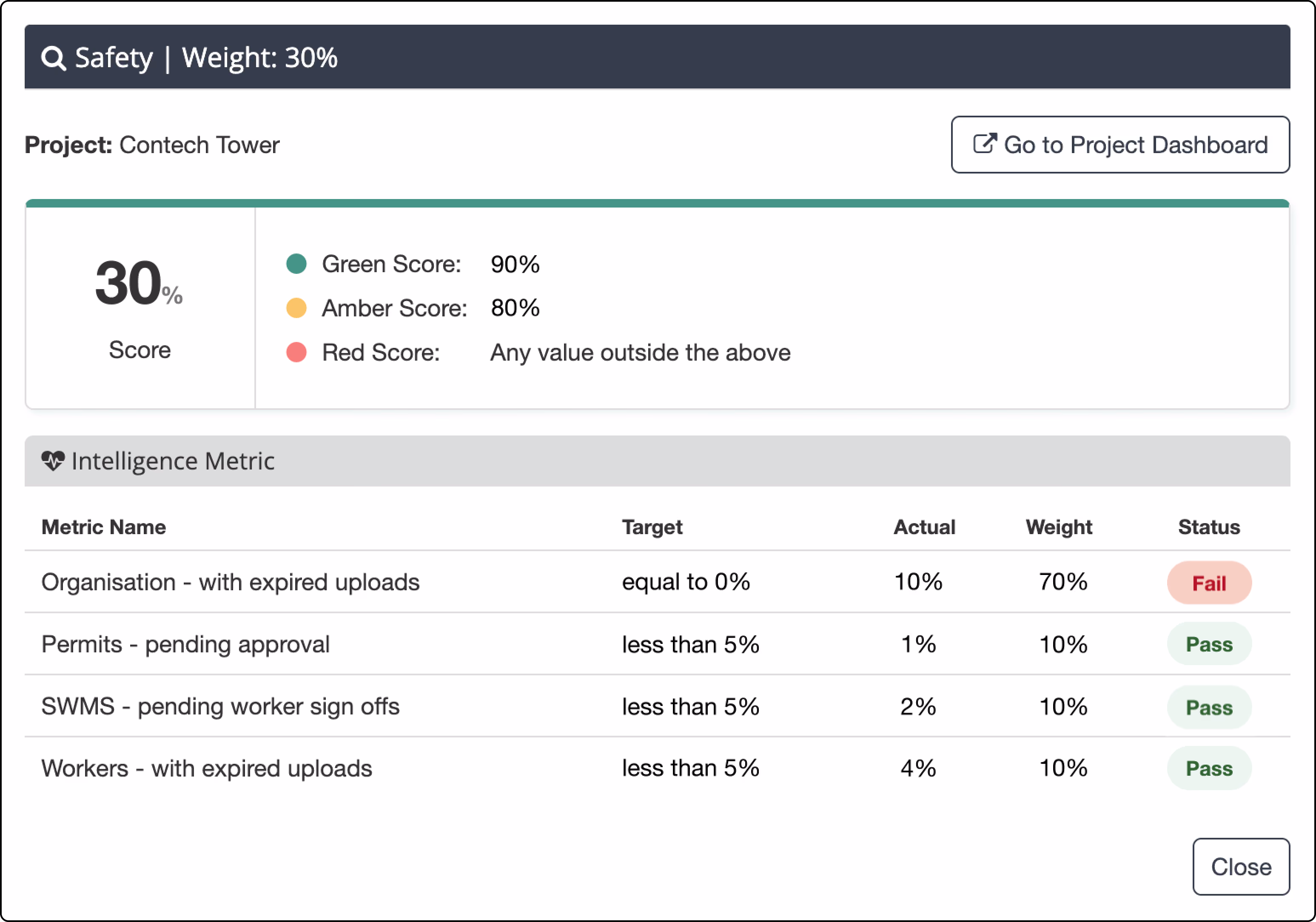Viewport: 1316px width, 922px height.
Task: Click the 'Contech Tower' project name
Action: [199, 145]
